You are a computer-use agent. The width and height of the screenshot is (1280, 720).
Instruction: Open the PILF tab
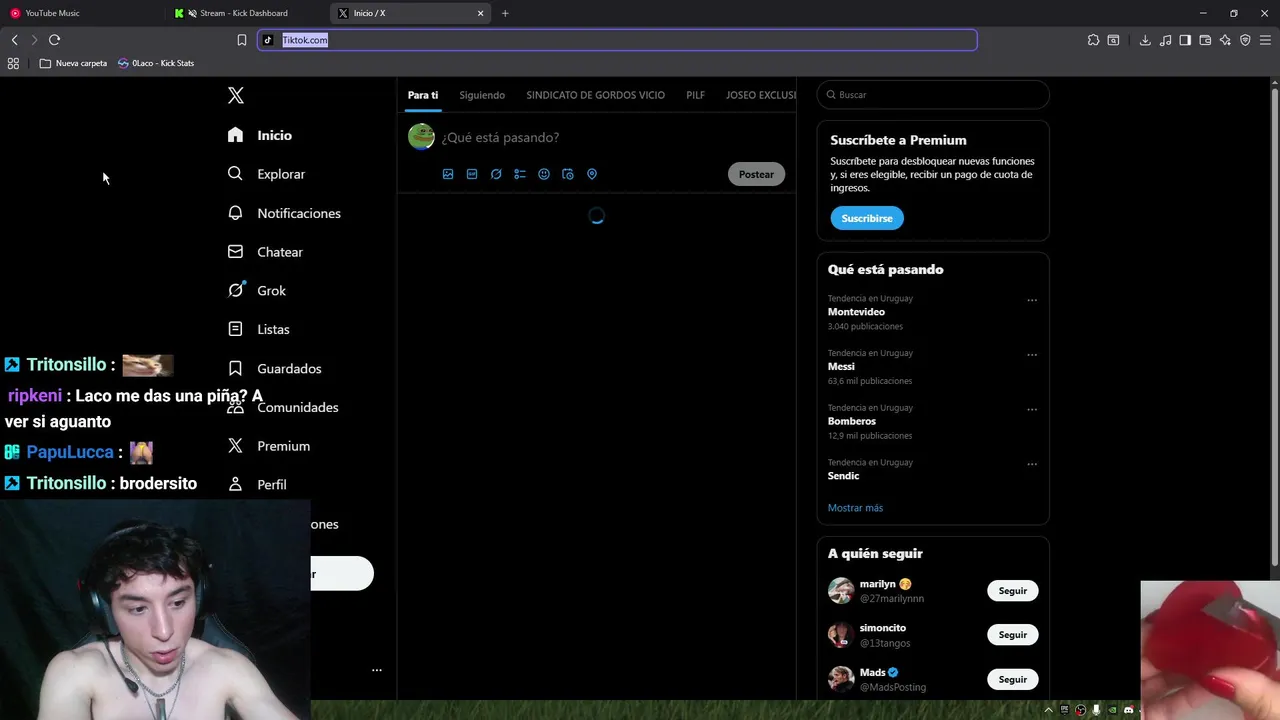pos(695,95)
